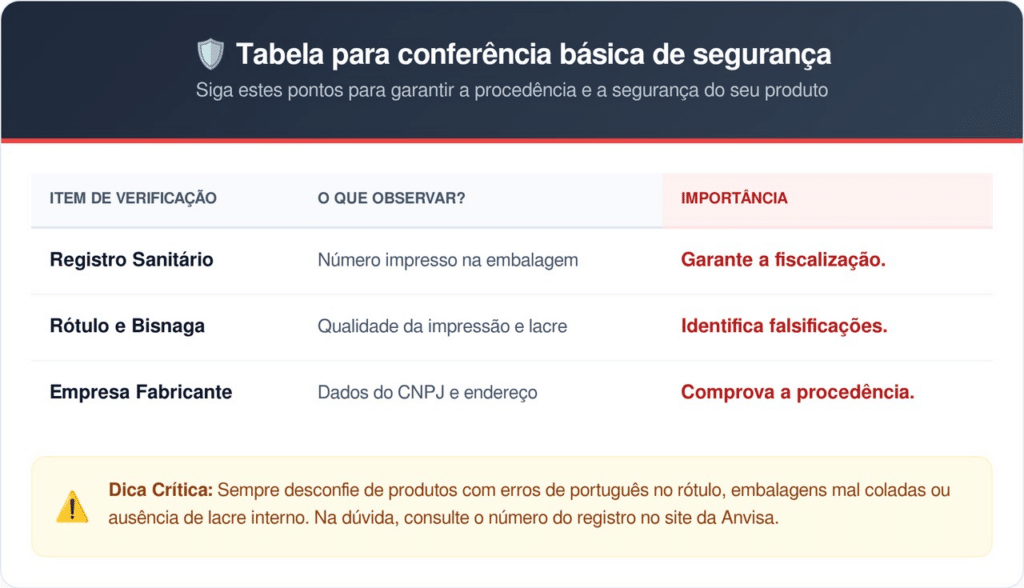Click the yellow warning triangle icon

72,507
